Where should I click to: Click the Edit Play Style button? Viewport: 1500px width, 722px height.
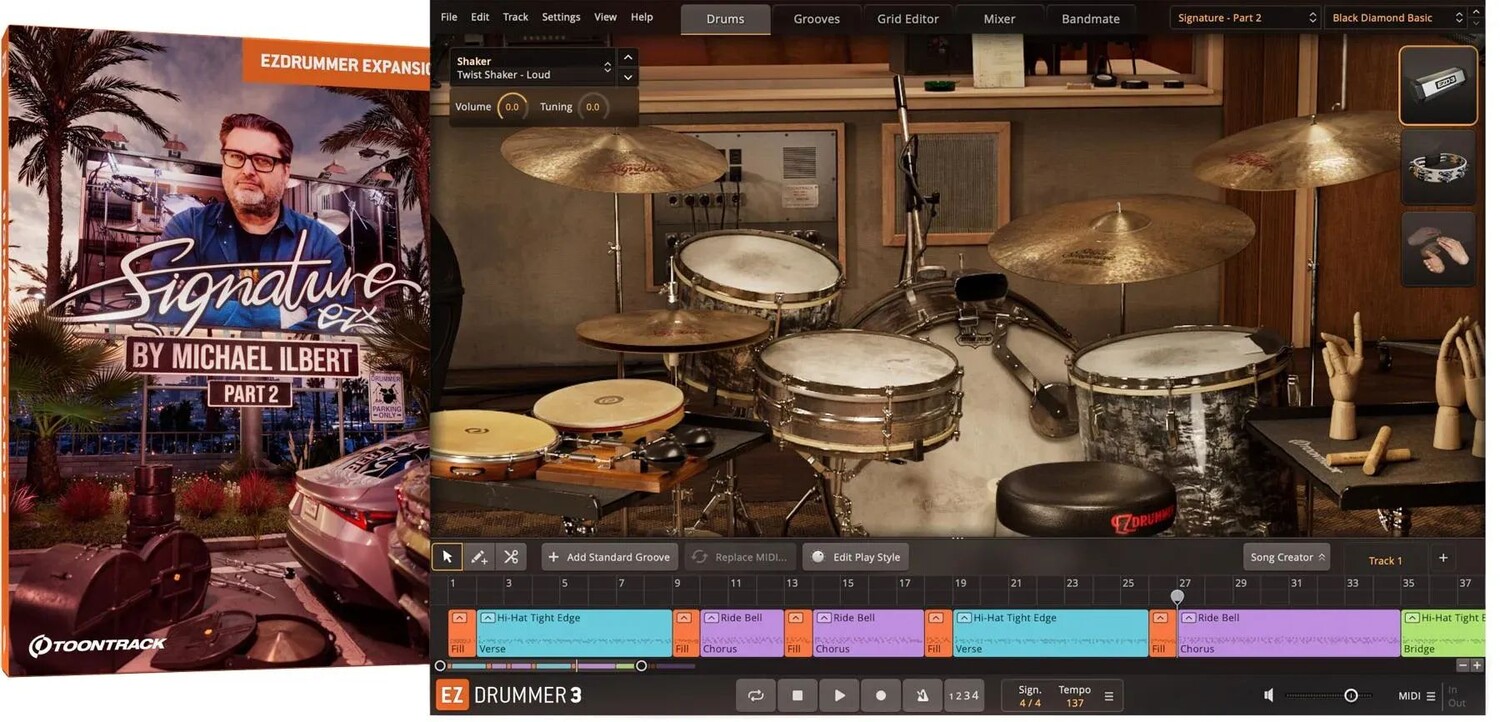[x=856, y=557]
